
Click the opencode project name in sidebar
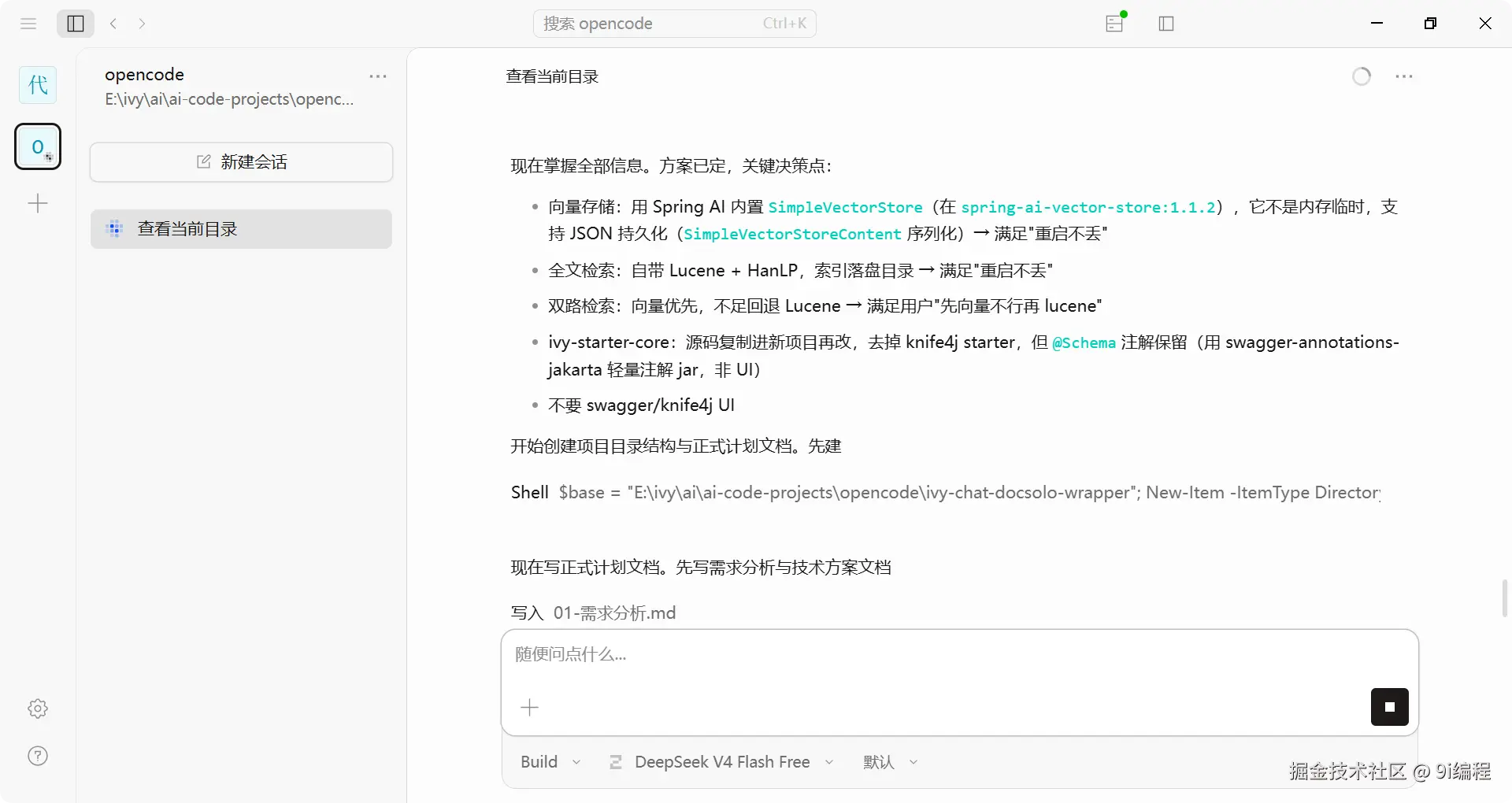pyautogui.click(x=144, y=74)
